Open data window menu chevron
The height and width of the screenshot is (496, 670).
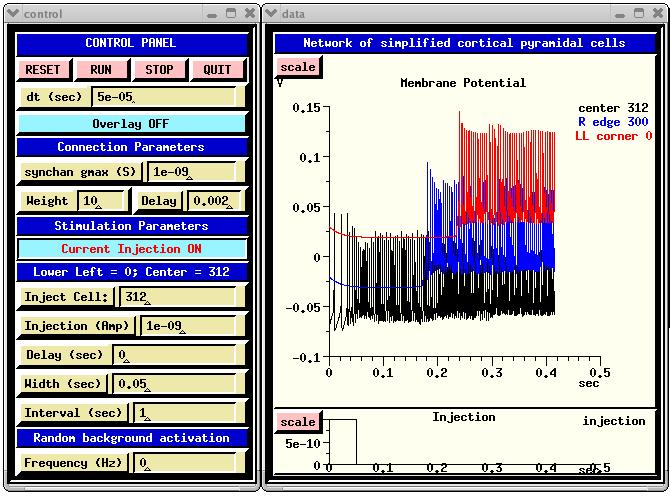click(x=271, y=13)
